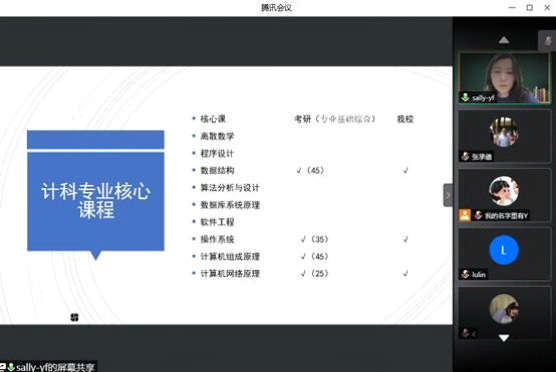Click lulin's muted microphone icon
556x372 pixels.
coord(465,274)
